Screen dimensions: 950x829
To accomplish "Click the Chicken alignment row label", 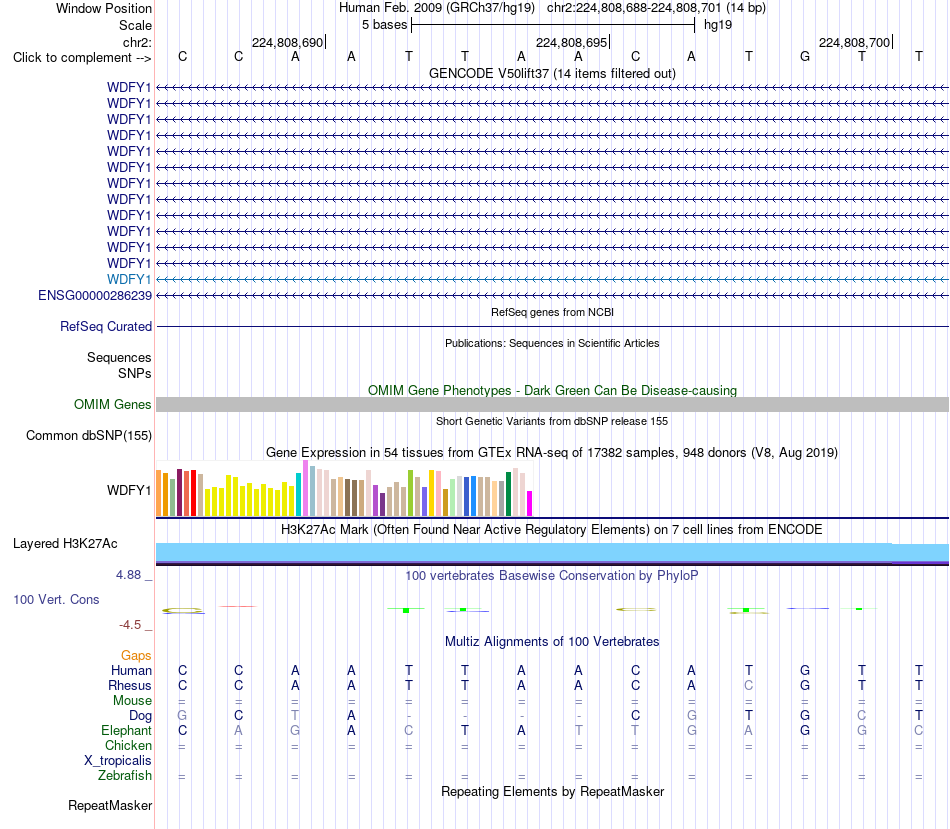I will (x=128, y=745).
